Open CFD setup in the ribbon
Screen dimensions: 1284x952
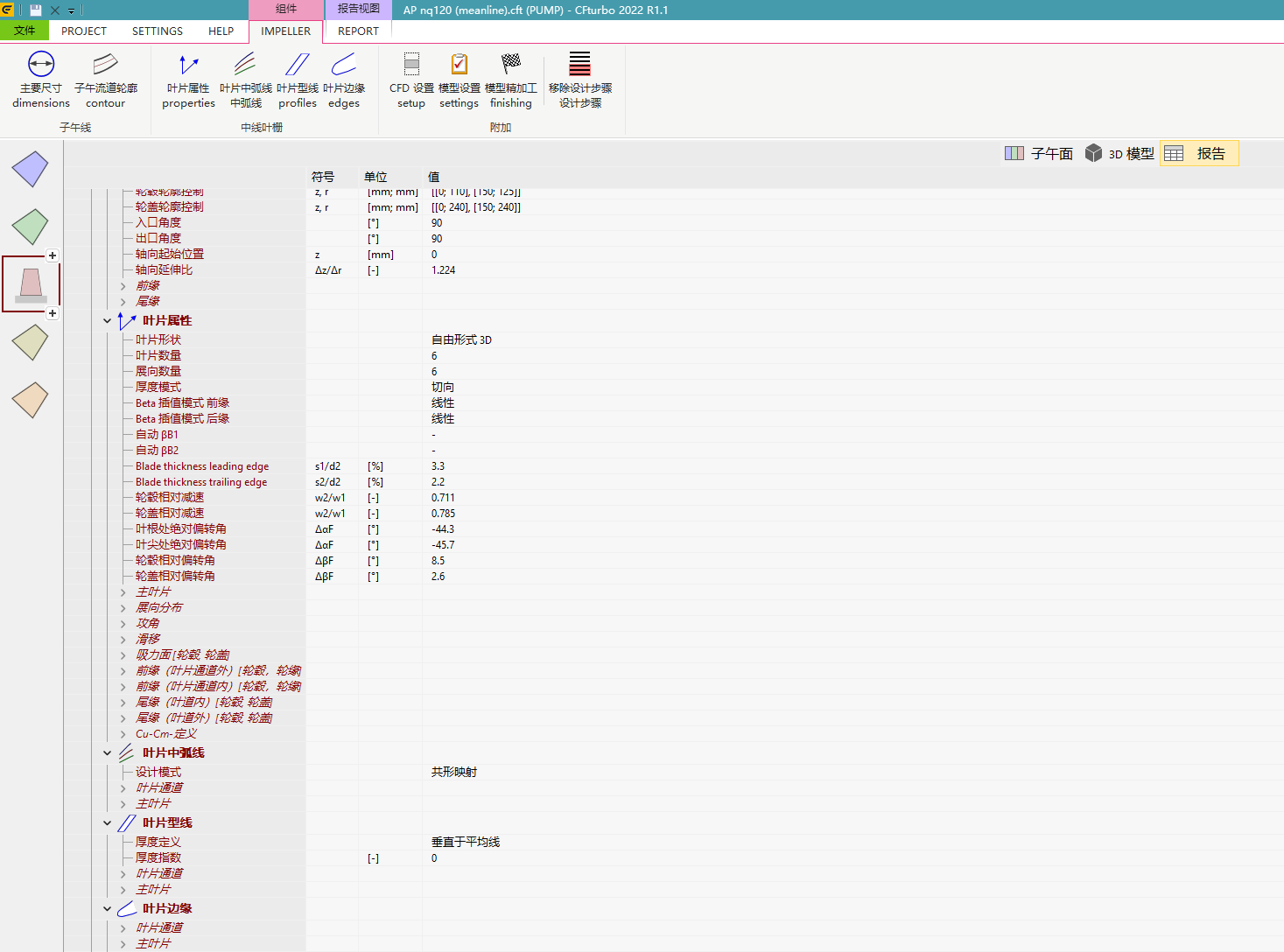point(411,79)
